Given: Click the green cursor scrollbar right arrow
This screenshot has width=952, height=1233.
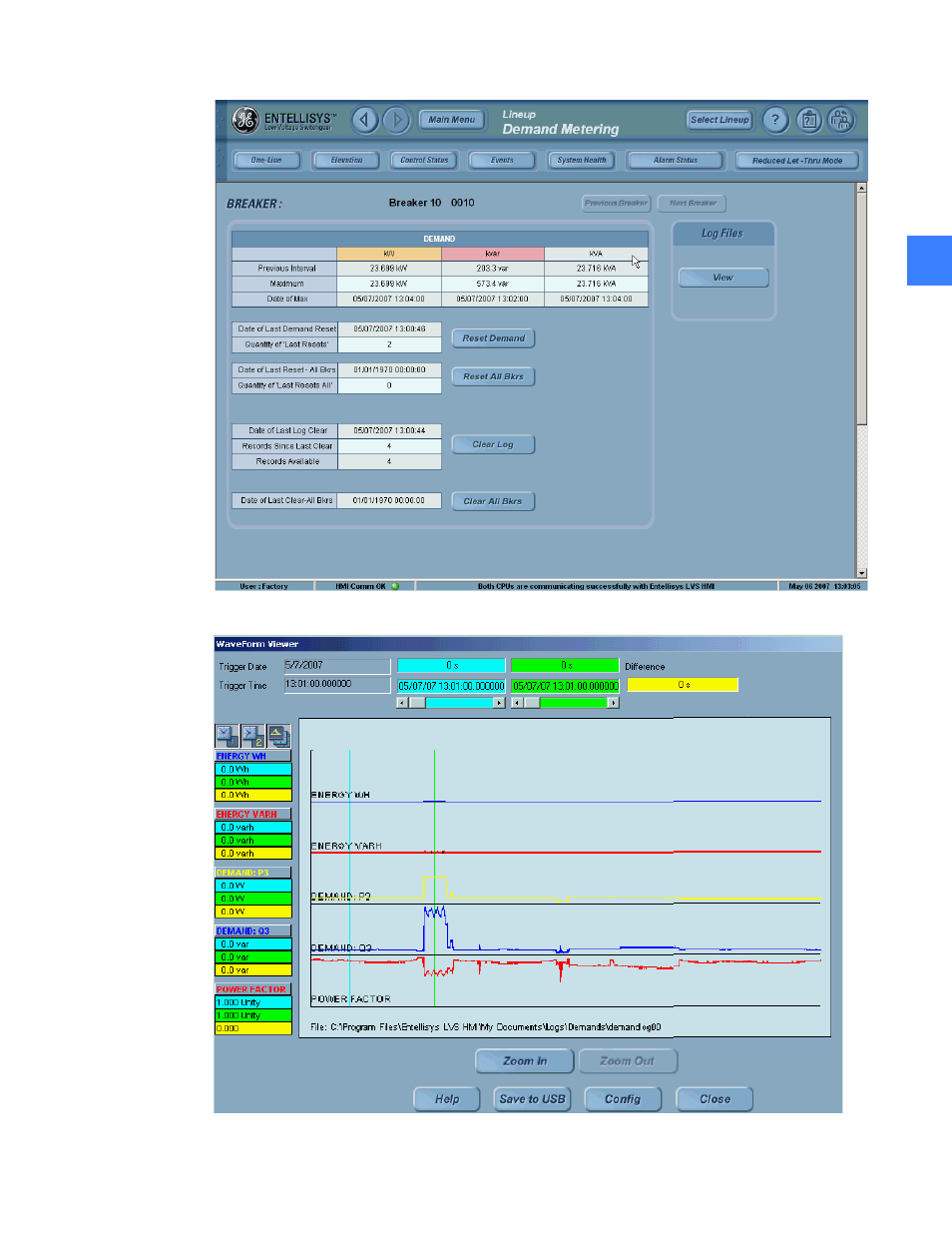Looking at the screenshot, I should pos(614,703).
